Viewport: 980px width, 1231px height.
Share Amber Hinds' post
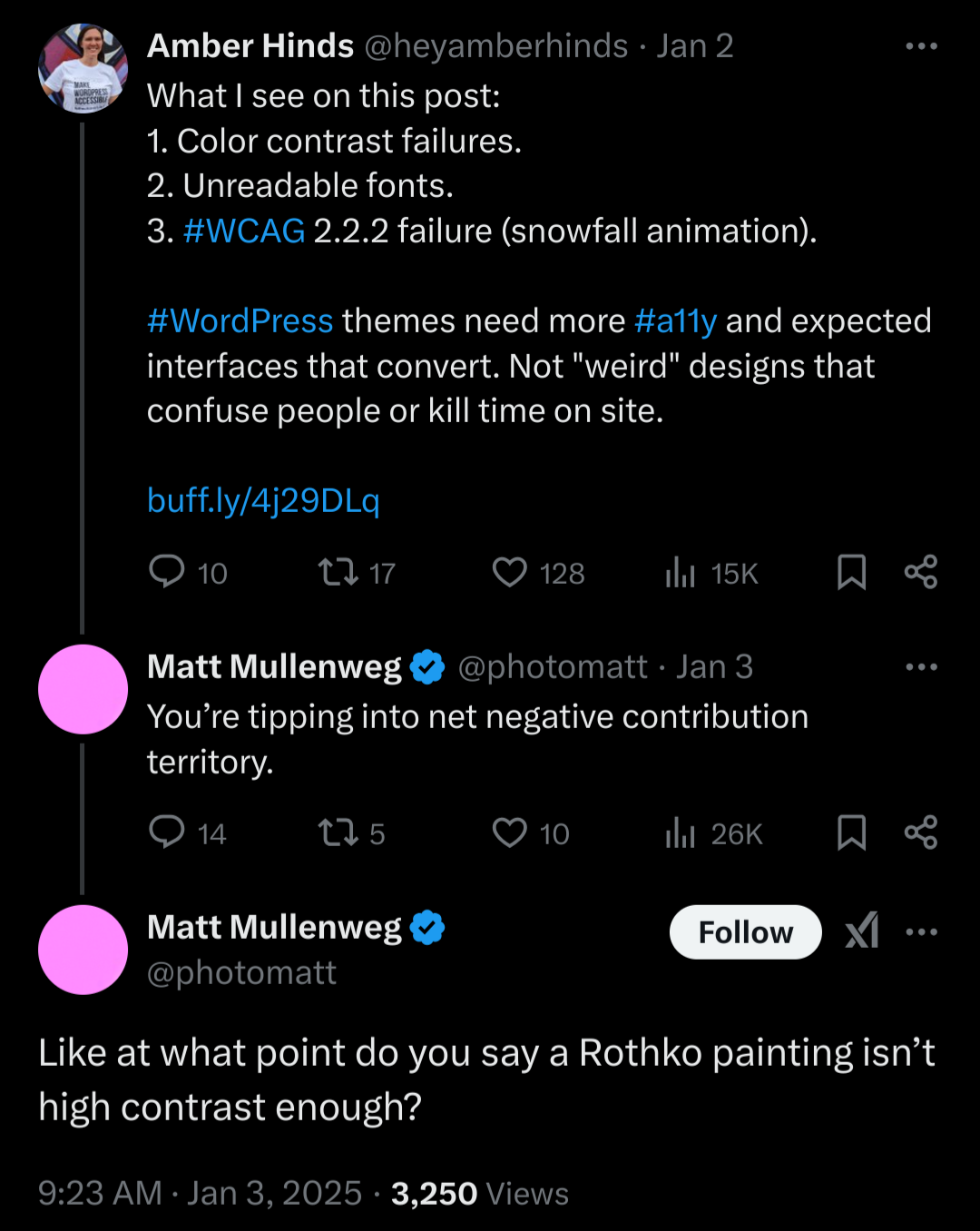[x=921, y=572]
